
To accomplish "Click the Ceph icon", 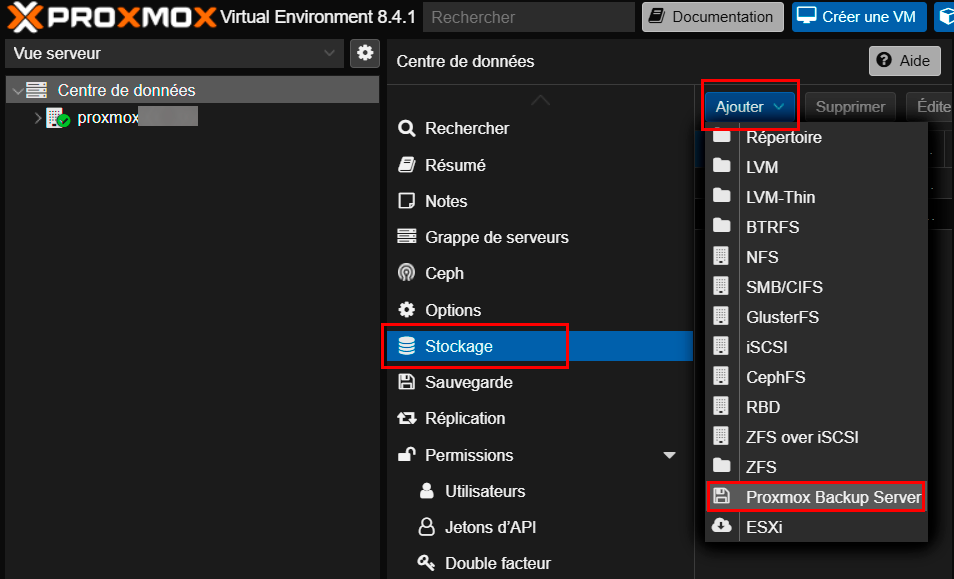I will 406,272.
